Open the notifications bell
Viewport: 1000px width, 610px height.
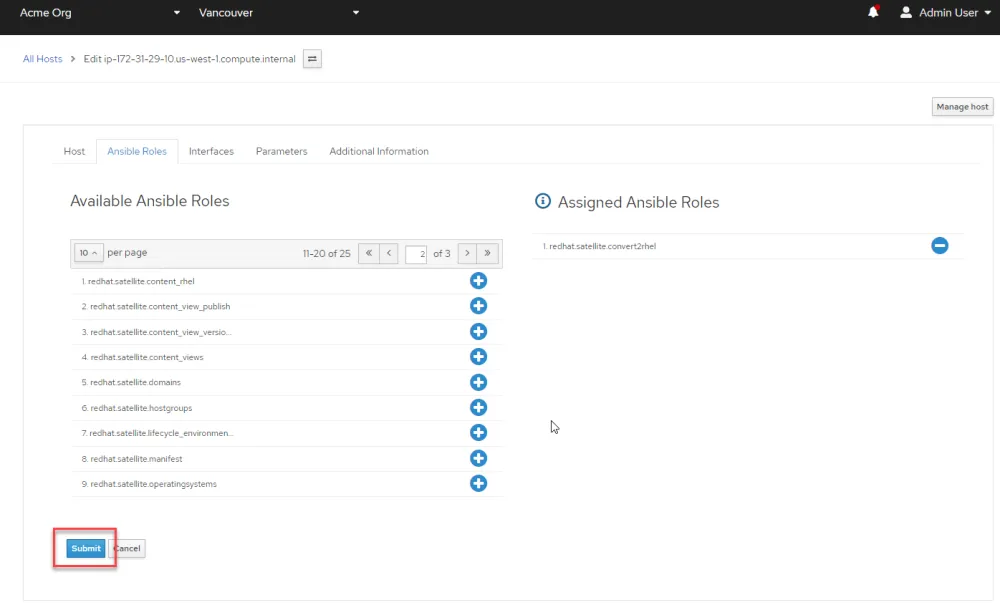(x=873, y=13)
